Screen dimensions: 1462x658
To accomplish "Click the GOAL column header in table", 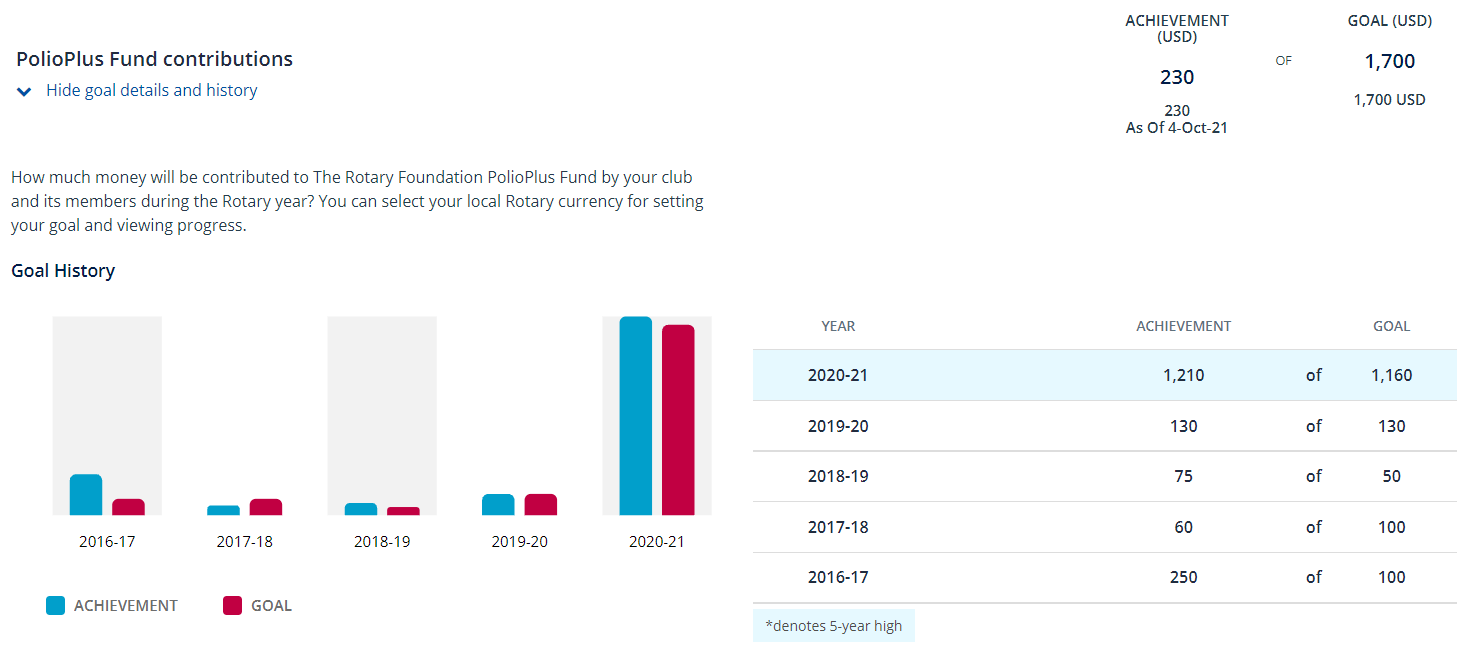I will coord(1391,326).
